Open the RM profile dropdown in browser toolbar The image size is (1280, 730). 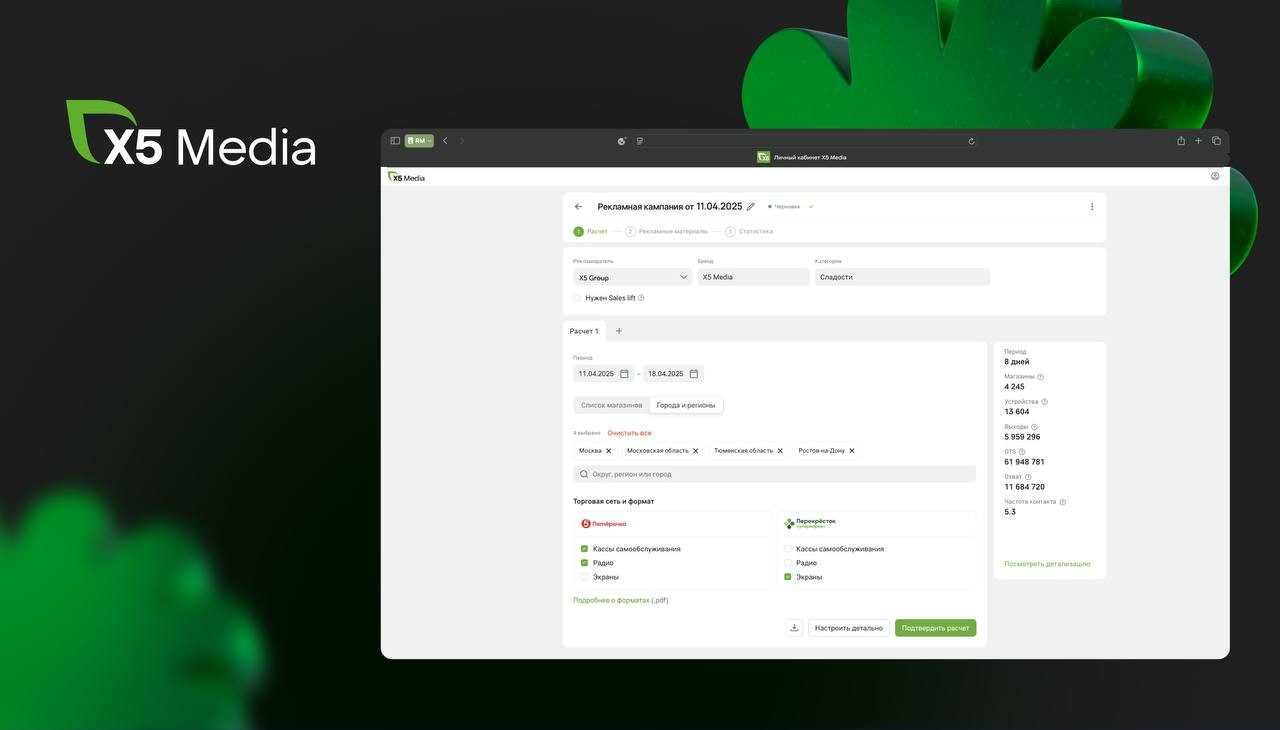click(x=419, y=141)
